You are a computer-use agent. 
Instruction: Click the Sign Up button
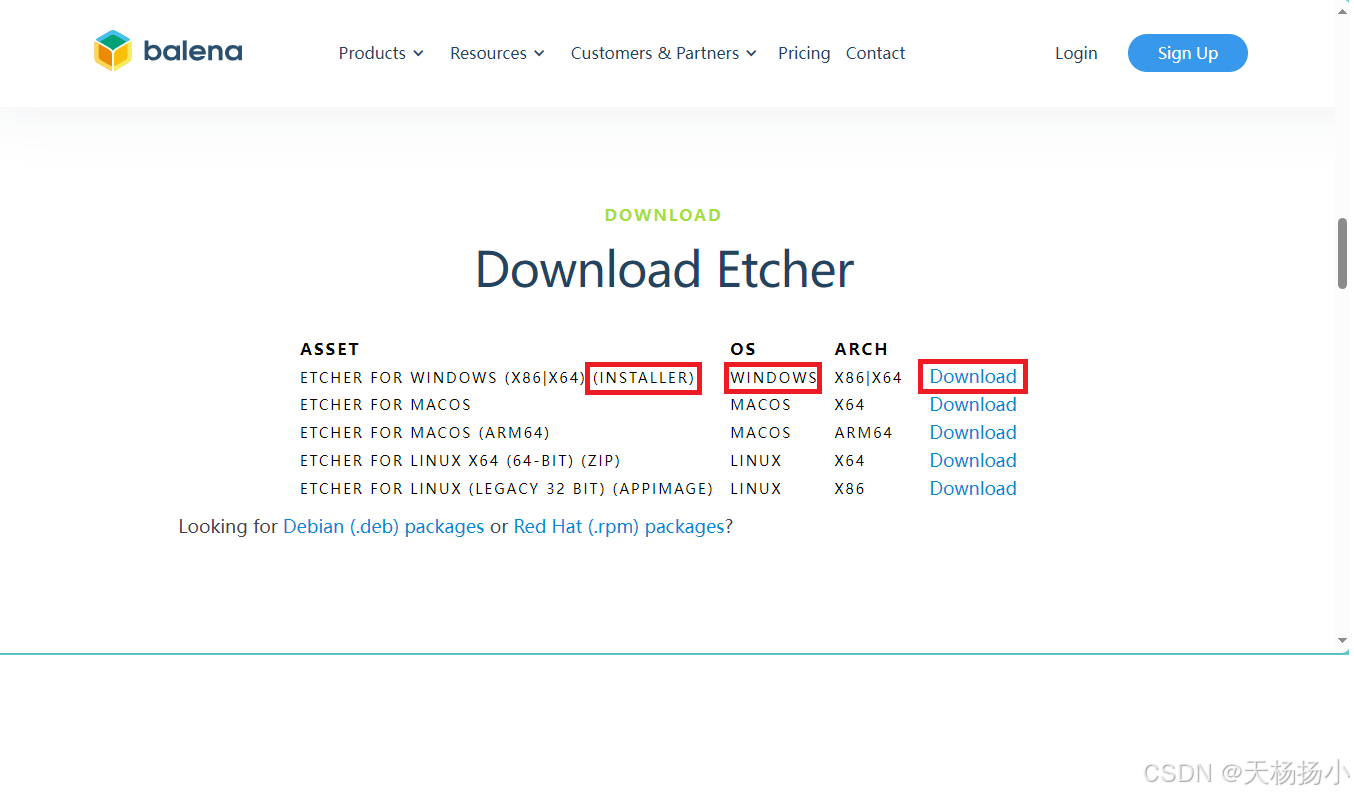point(1187,53)
